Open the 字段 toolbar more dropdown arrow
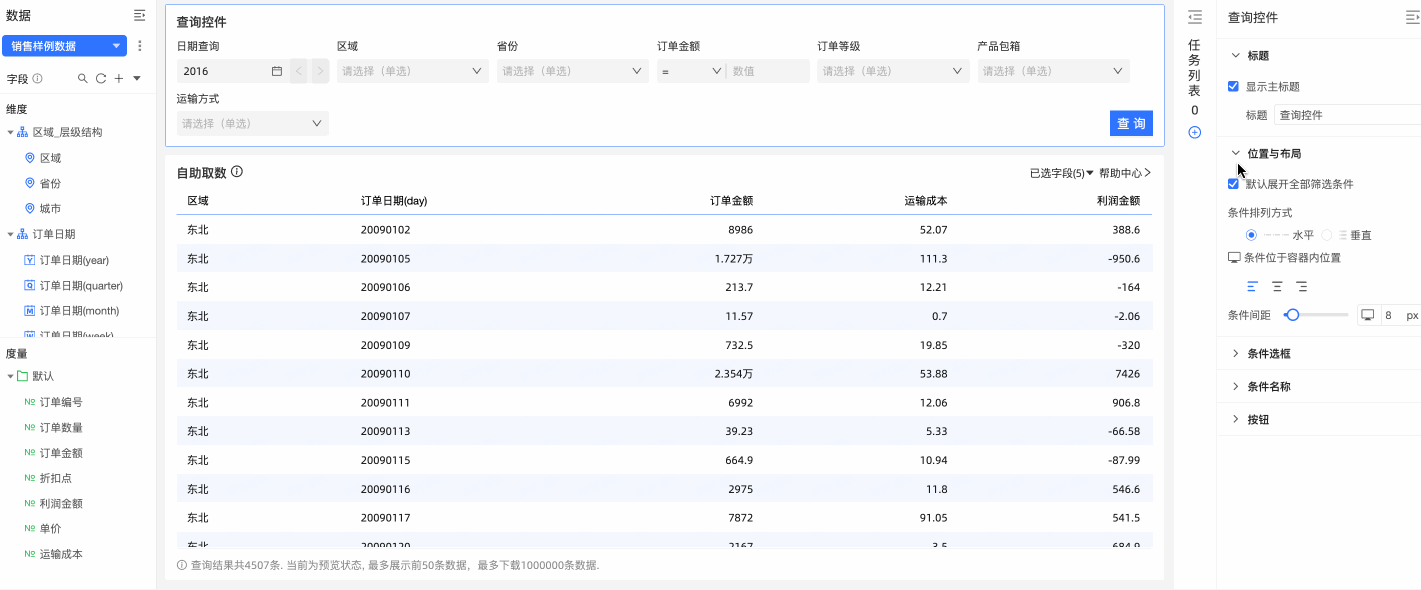Screen dimensions: 1421x590 coord(137,78)
